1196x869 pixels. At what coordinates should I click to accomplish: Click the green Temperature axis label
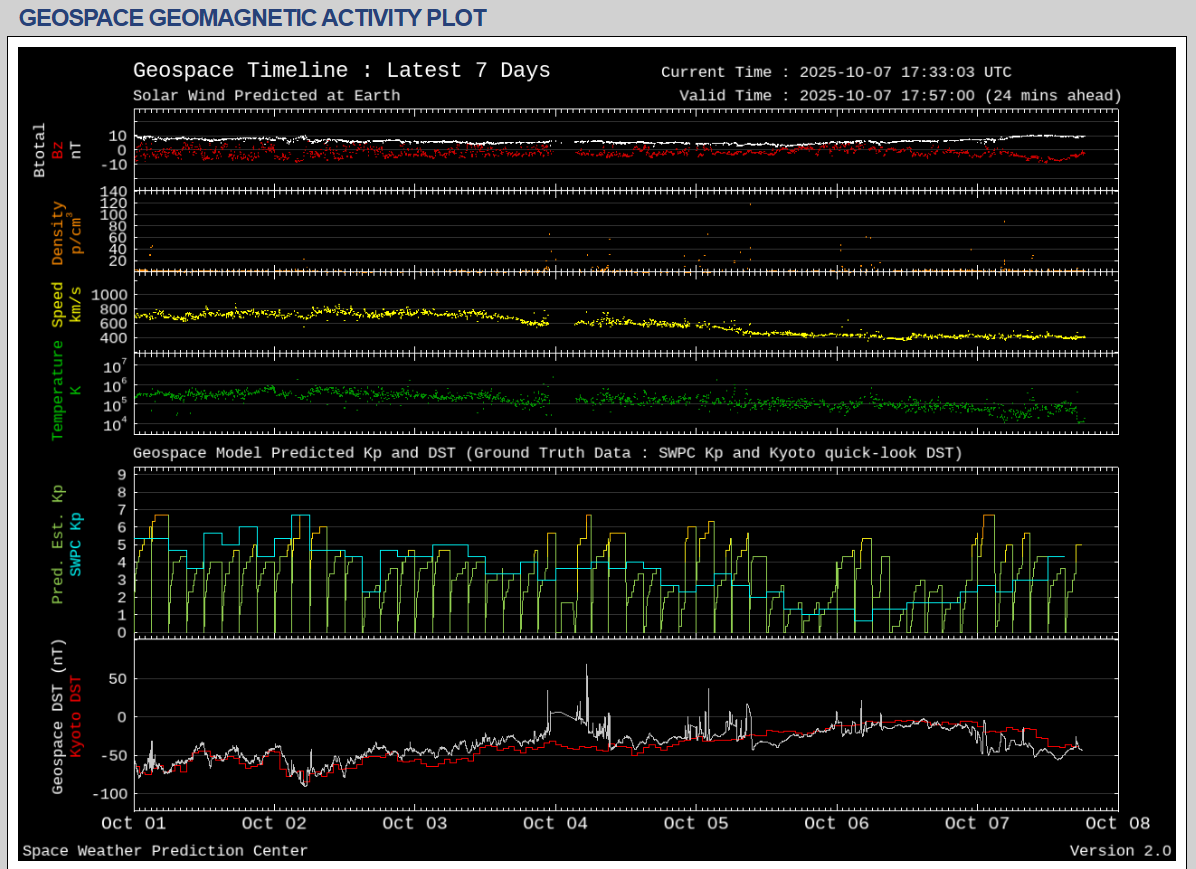click(x=57, y=389)
